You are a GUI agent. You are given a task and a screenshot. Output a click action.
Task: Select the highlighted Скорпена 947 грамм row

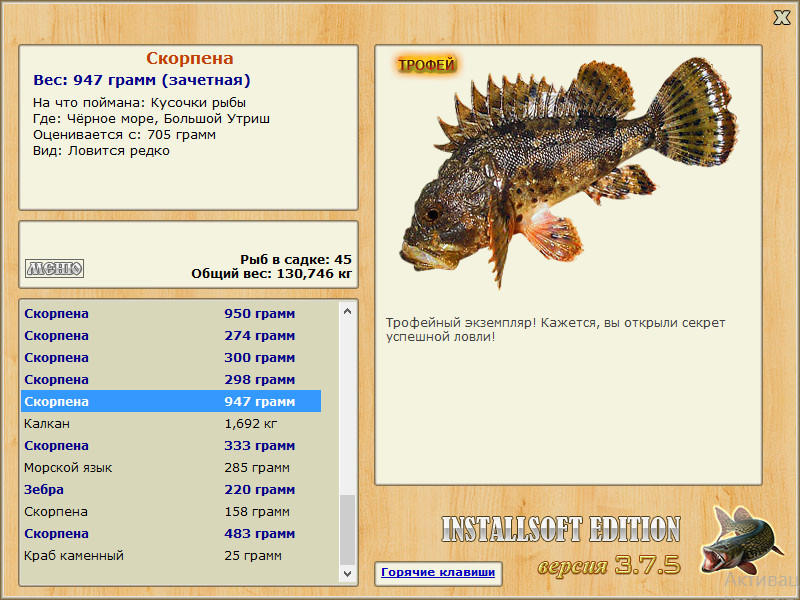(x=171, y=401)
